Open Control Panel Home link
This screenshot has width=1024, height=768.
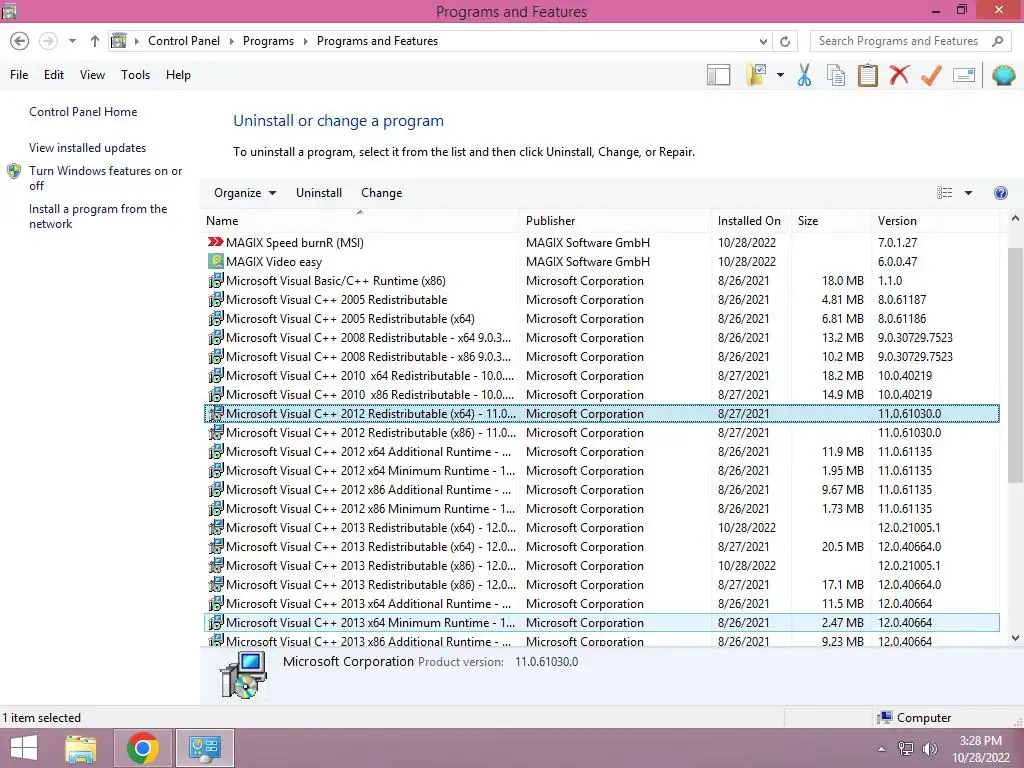(x=83, y=112)
